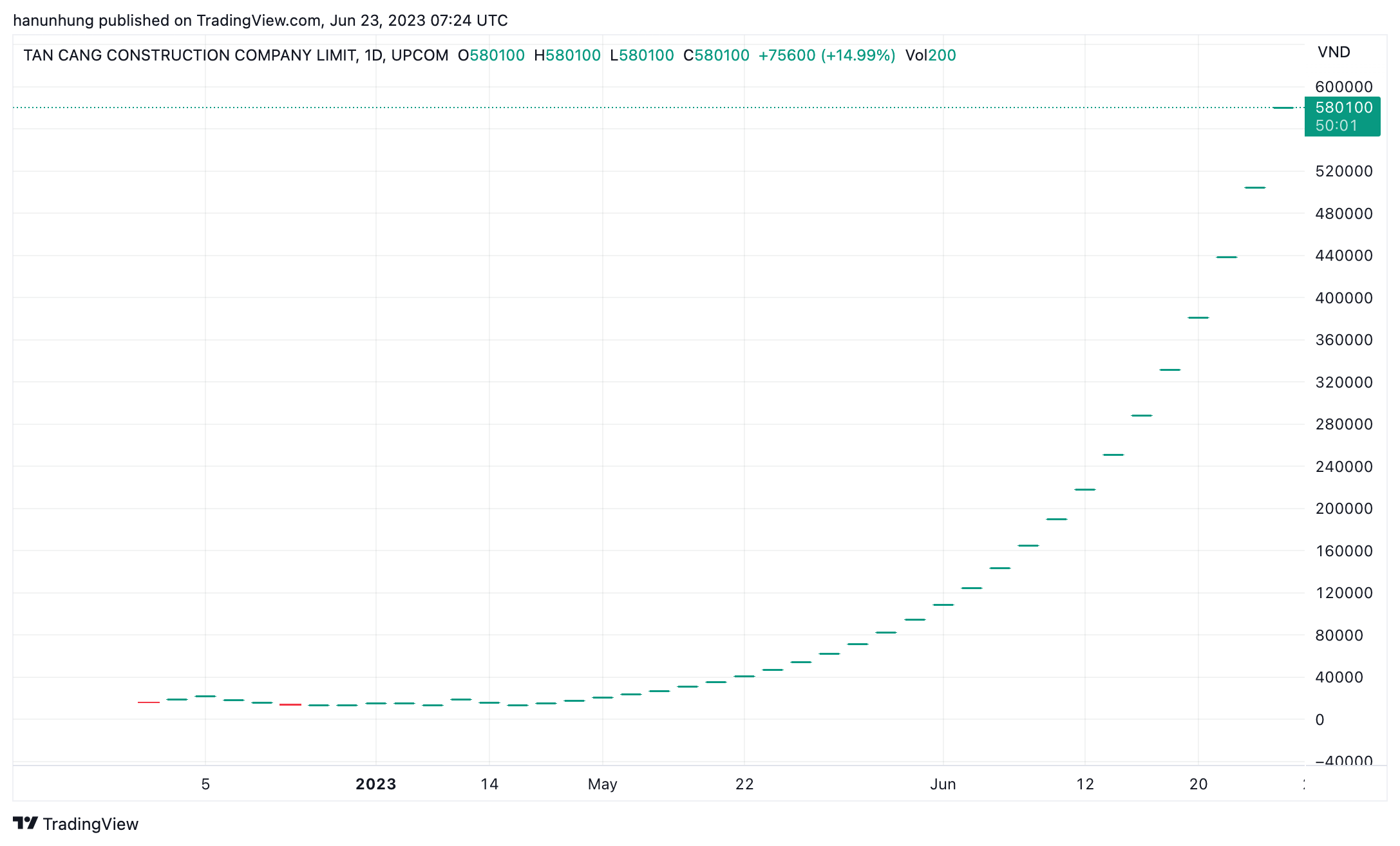Click the 22 date label on time axis
This screenshot has height=846, width=1400.
[x=744, y=784]
